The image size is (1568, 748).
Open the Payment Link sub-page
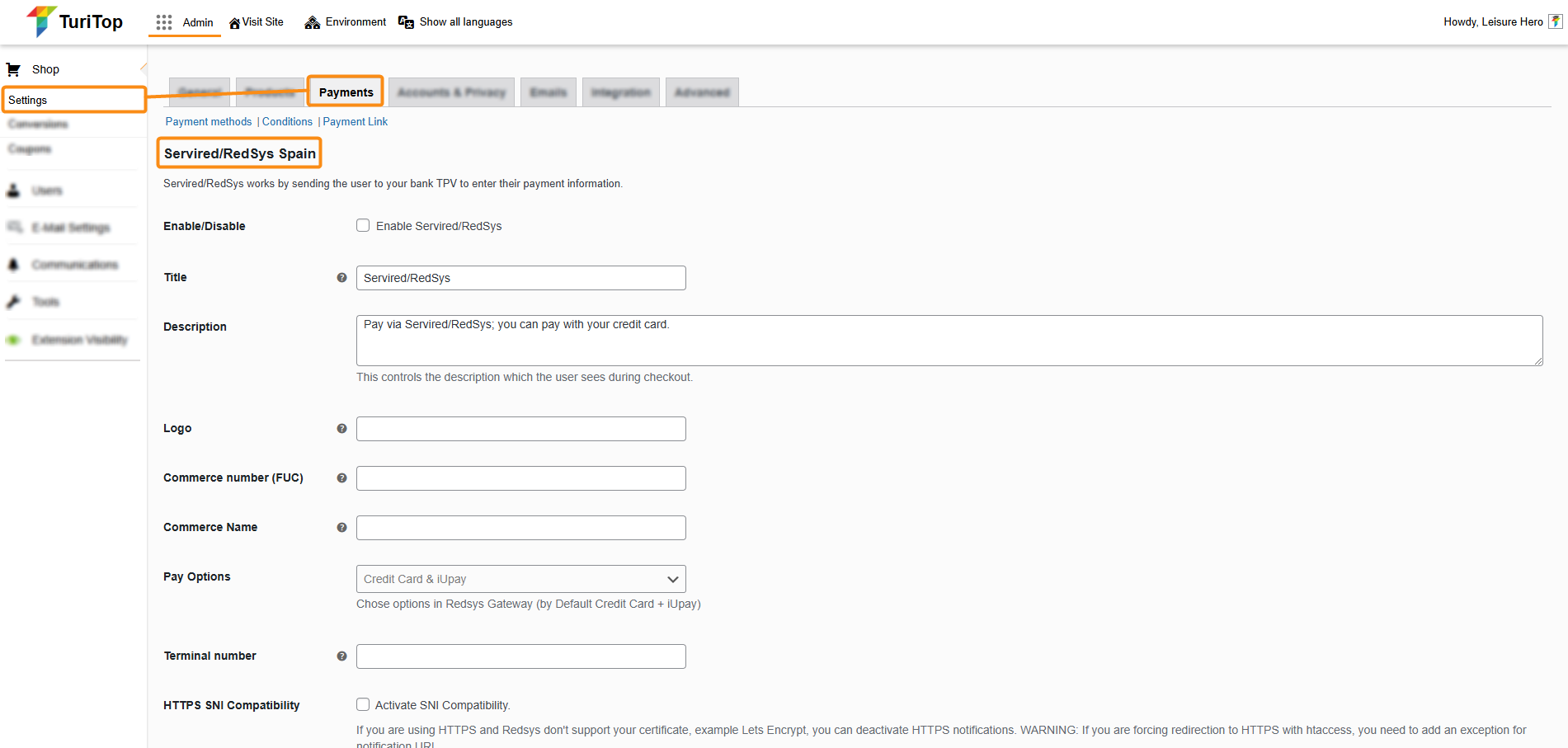point(356,122)
